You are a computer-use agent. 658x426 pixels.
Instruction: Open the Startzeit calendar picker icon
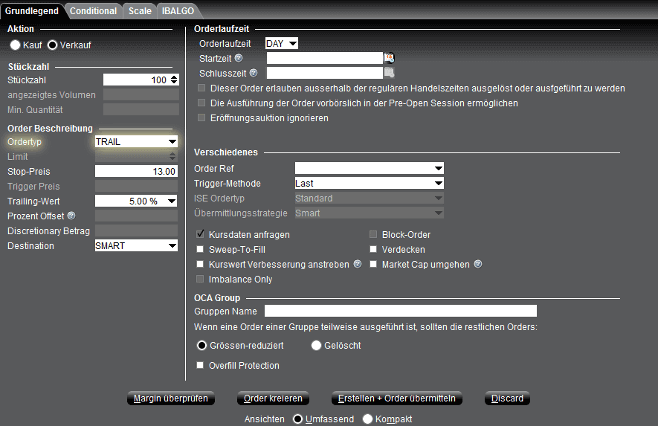click(389, 58)
